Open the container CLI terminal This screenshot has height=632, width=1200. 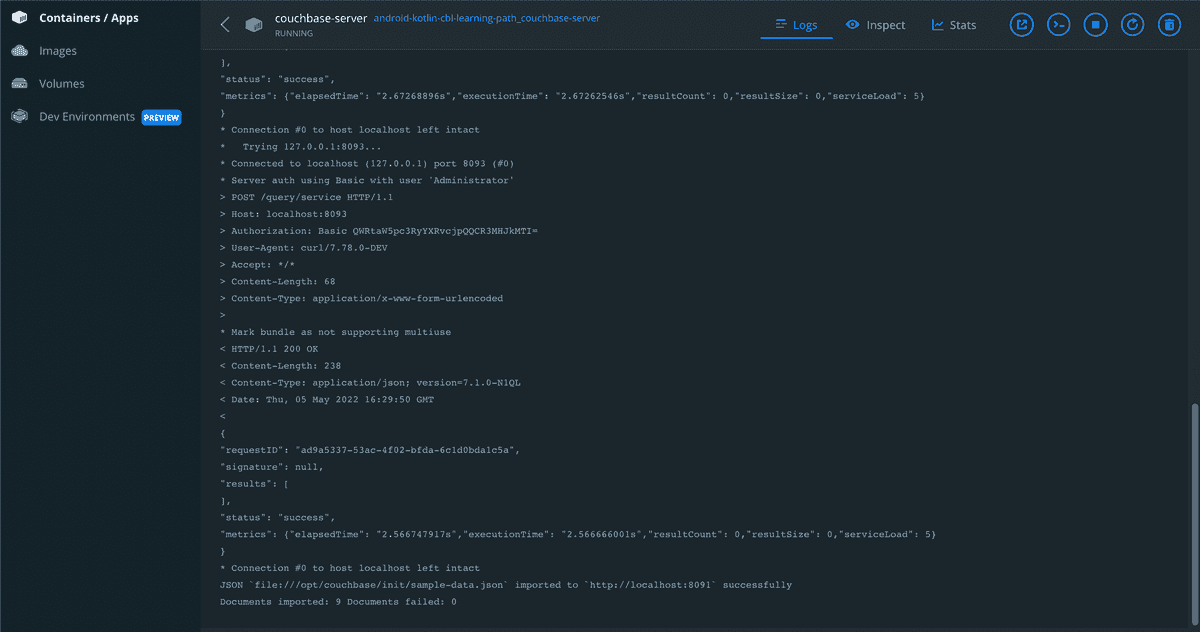tap(1058, 25)
